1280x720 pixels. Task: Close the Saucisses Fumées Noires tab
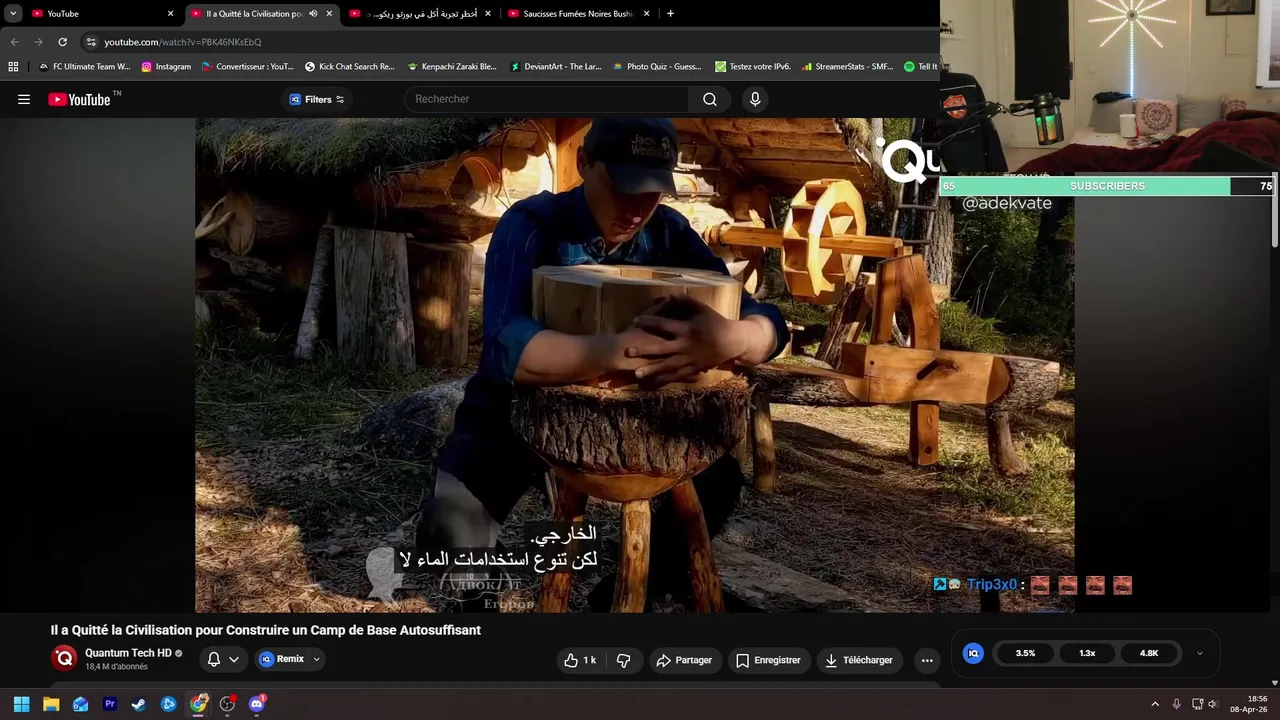pos(646,14)
